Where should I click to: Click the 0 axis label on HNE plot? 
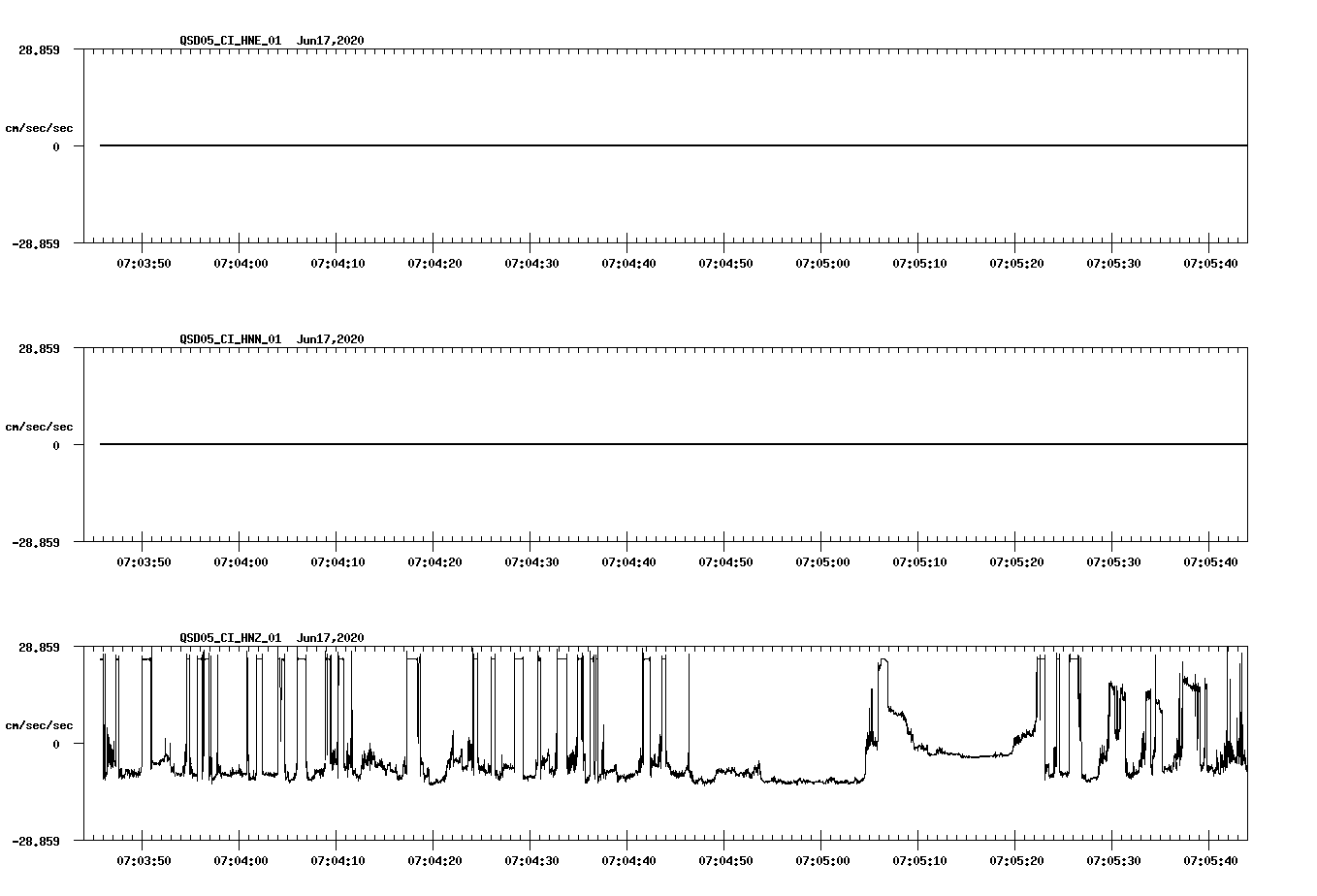[x=56, y=146]
